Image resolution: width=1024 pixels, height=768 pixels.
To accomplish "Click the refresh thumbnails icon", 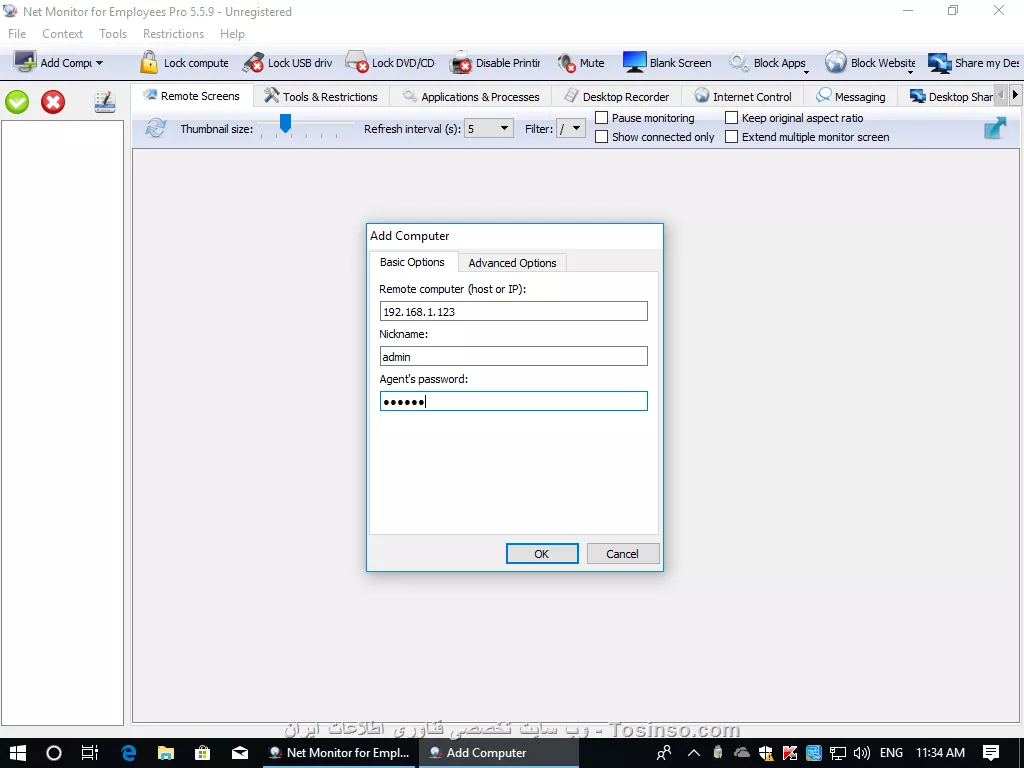I will (155, 127).
